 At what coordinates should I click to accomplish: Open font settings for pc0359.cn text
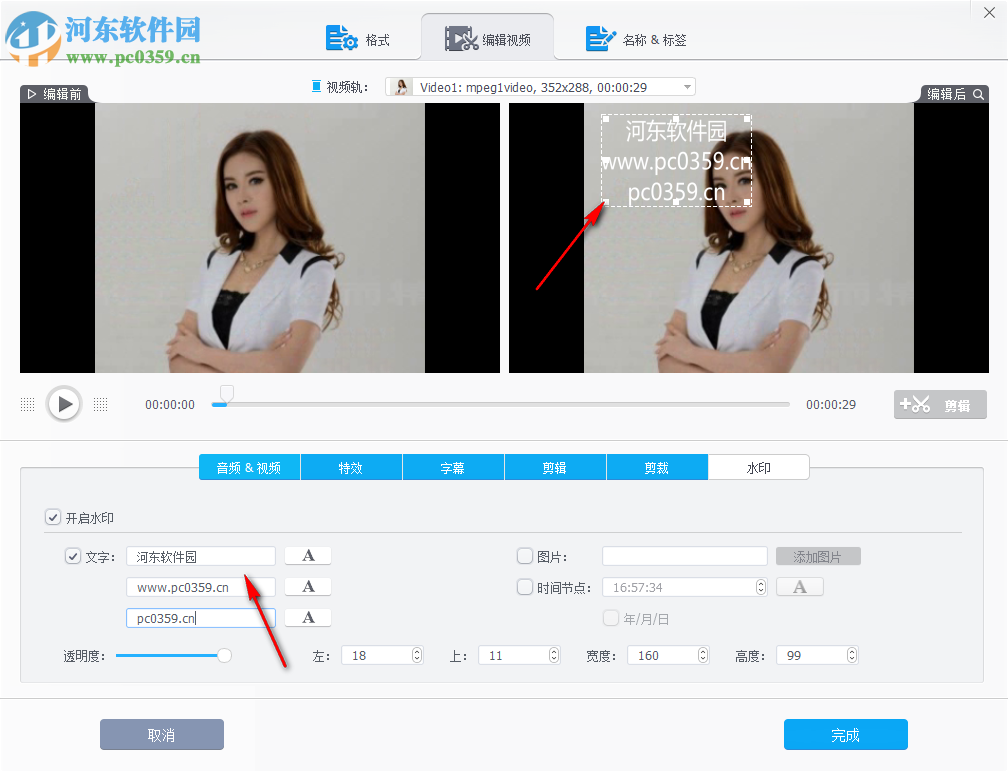[307, 617]
